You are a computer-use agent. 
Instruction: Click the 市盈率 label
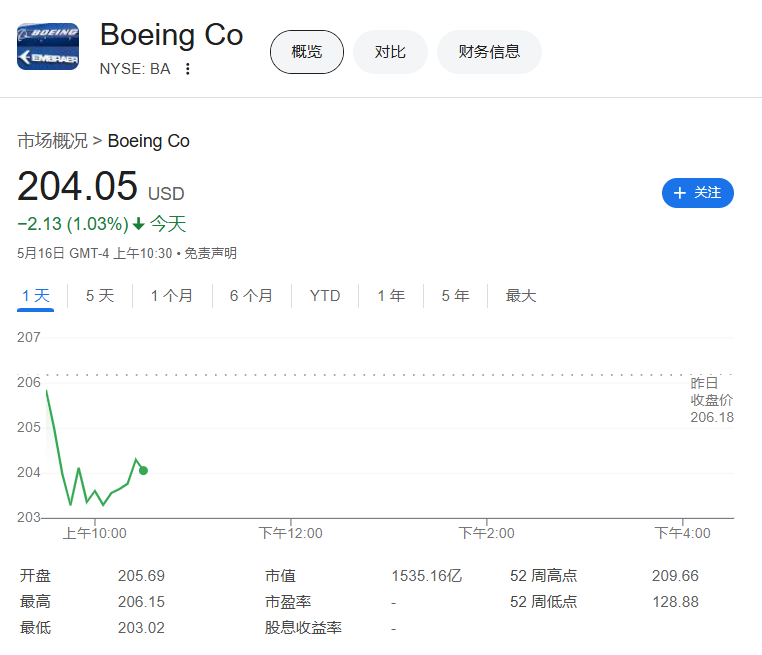point(288,602)
